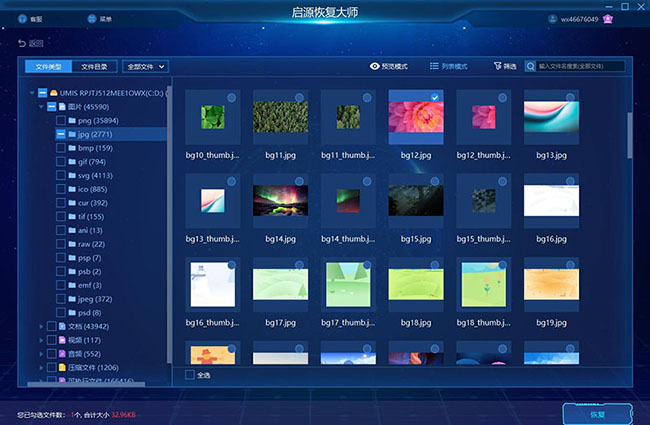
Task: Expand the documents (43942) tree node
Action: point(41,327)
